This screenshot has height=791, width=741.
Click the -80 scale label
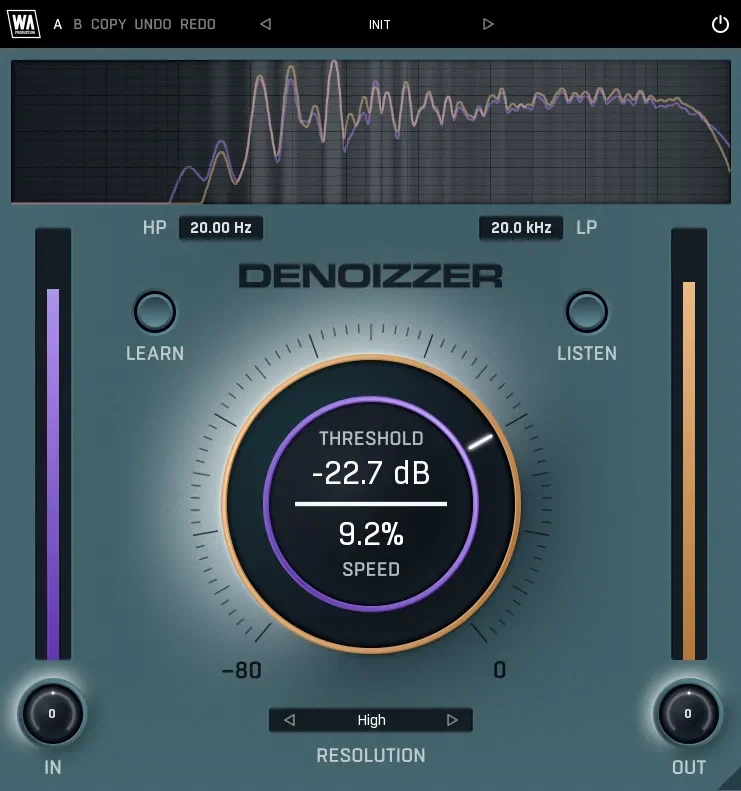[x=242, y=670]
